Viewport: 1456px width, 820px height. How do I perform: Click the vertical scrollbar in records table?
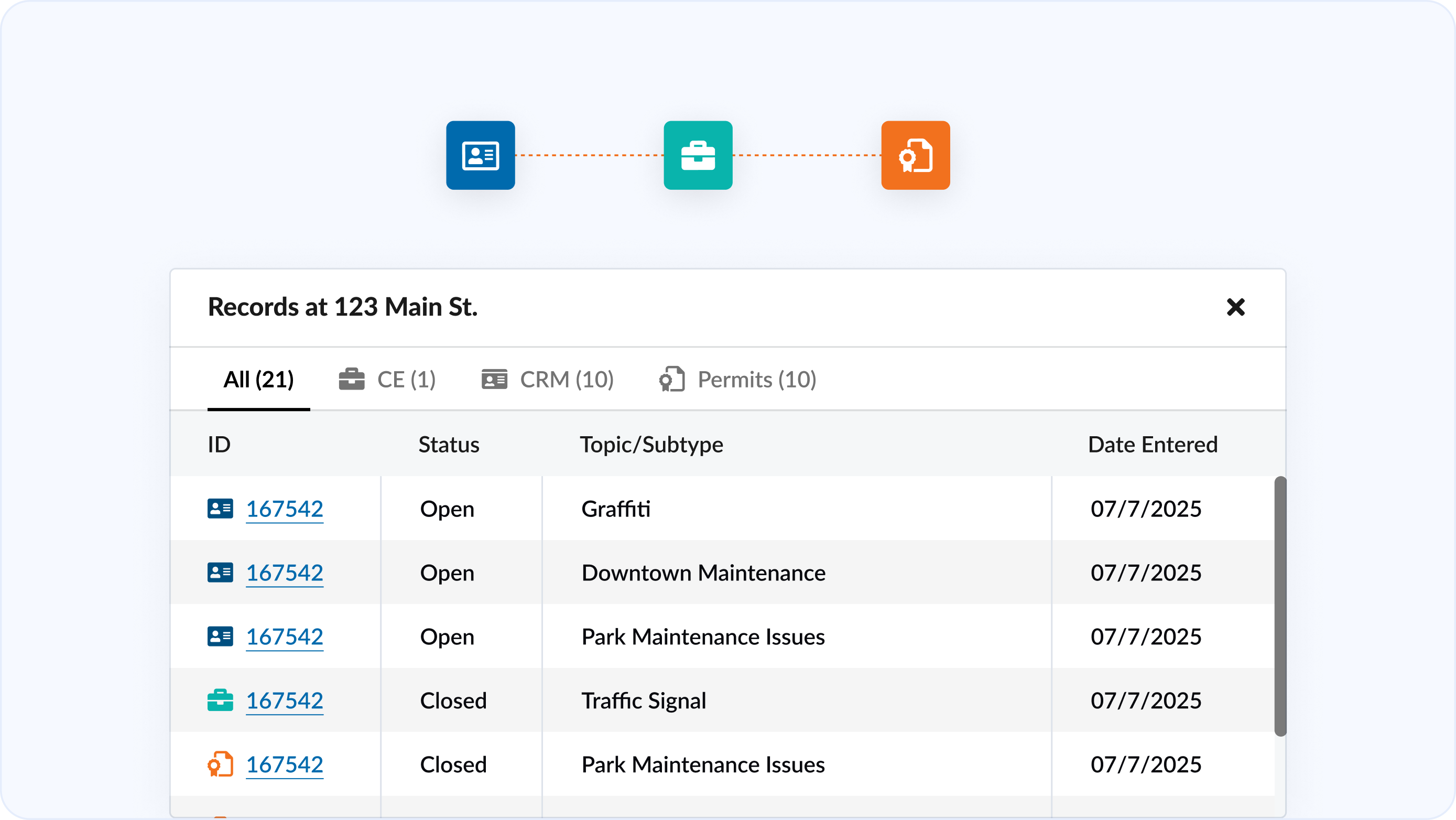tap(1280, 606)
